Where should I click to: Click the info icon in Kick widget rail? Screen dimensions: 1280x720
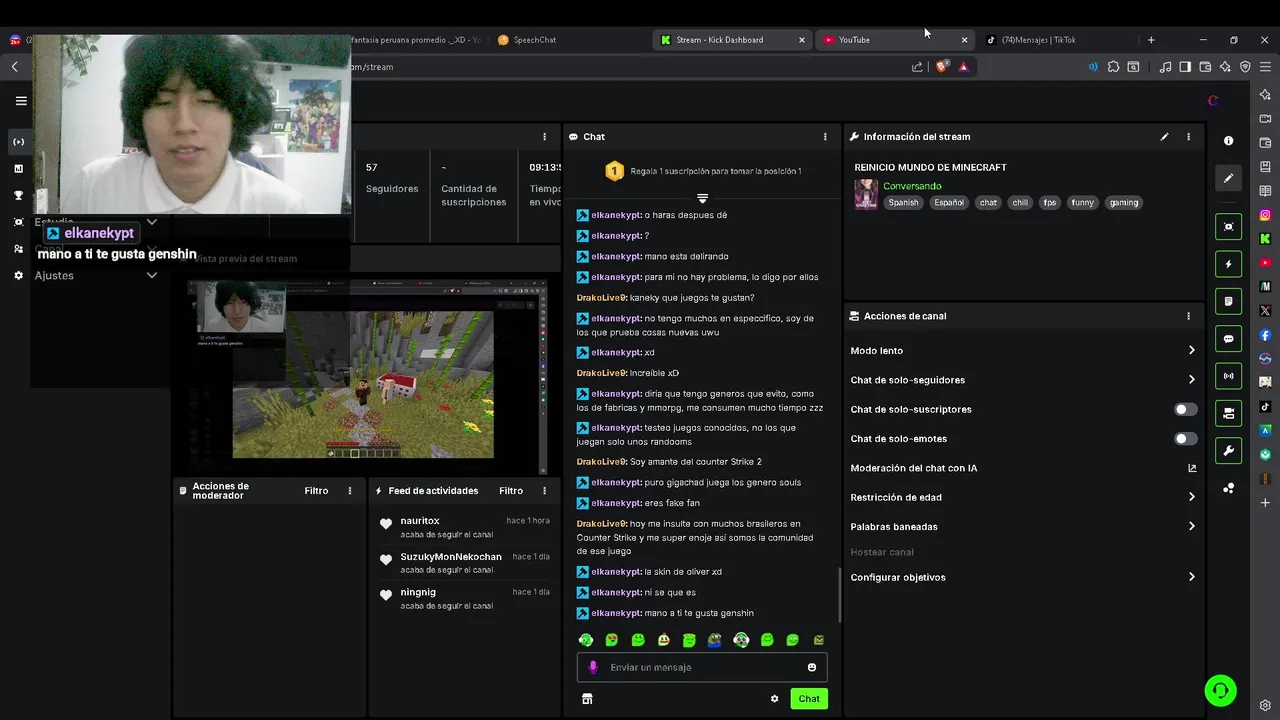click(1229, 141)
